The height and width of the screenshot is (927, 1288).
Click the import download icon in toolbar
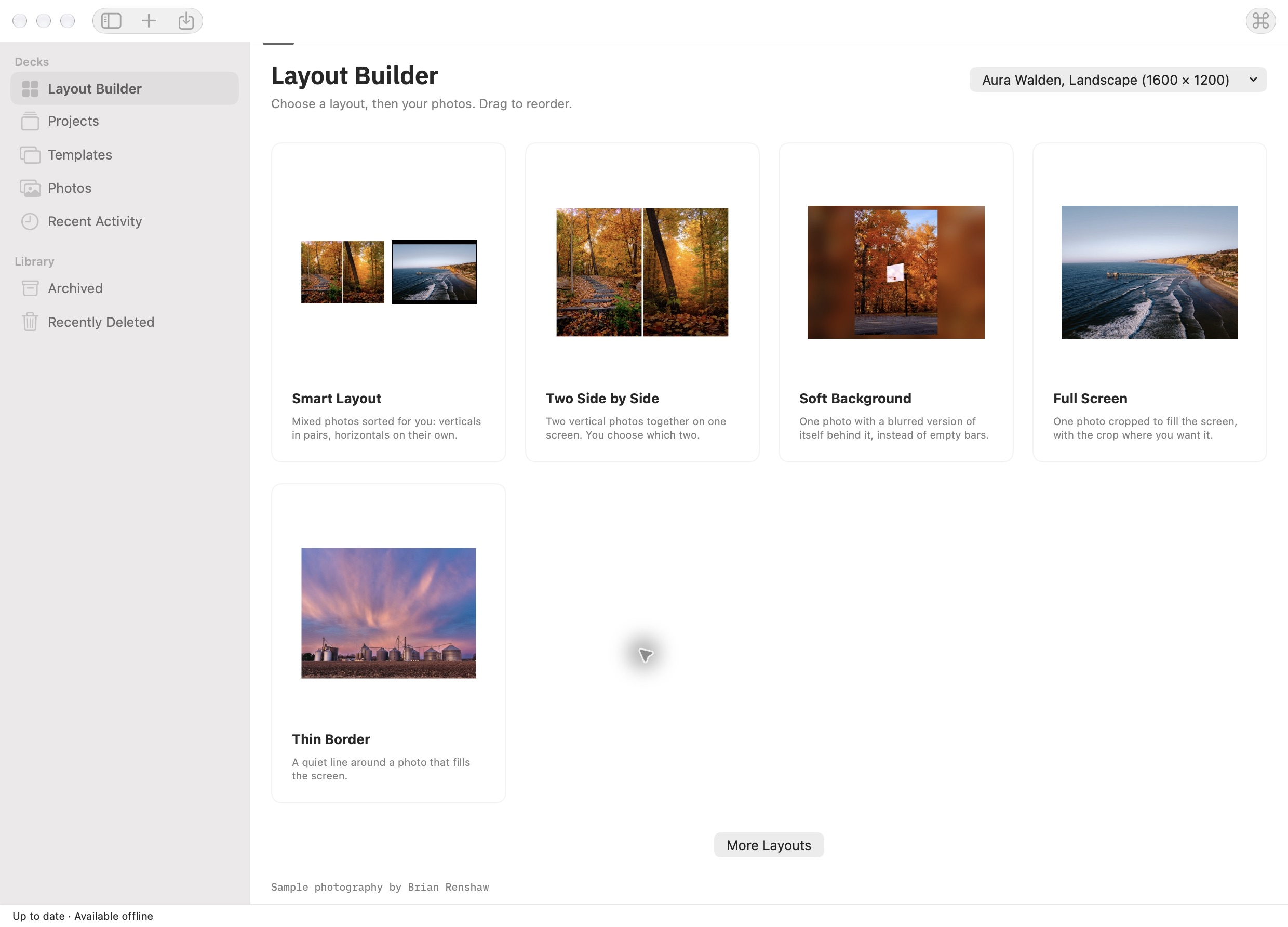[x=186, y=21]
